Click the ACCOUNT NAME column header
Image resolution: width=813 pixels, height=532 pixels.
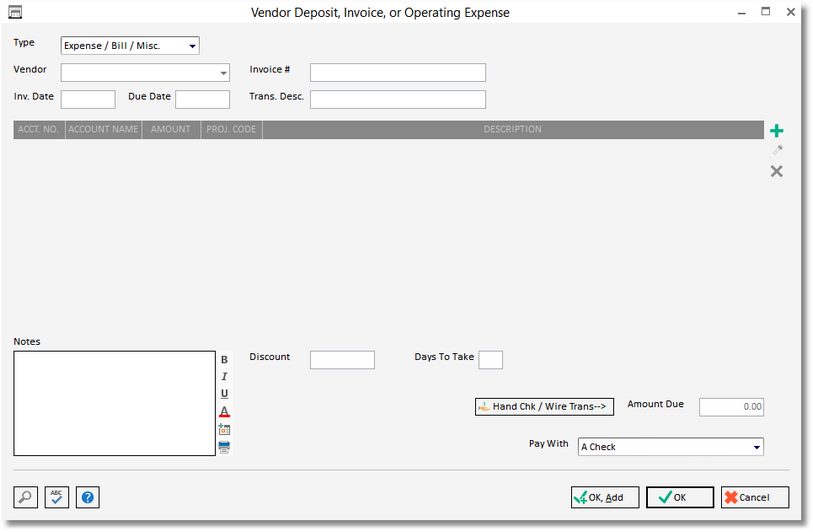103,130
